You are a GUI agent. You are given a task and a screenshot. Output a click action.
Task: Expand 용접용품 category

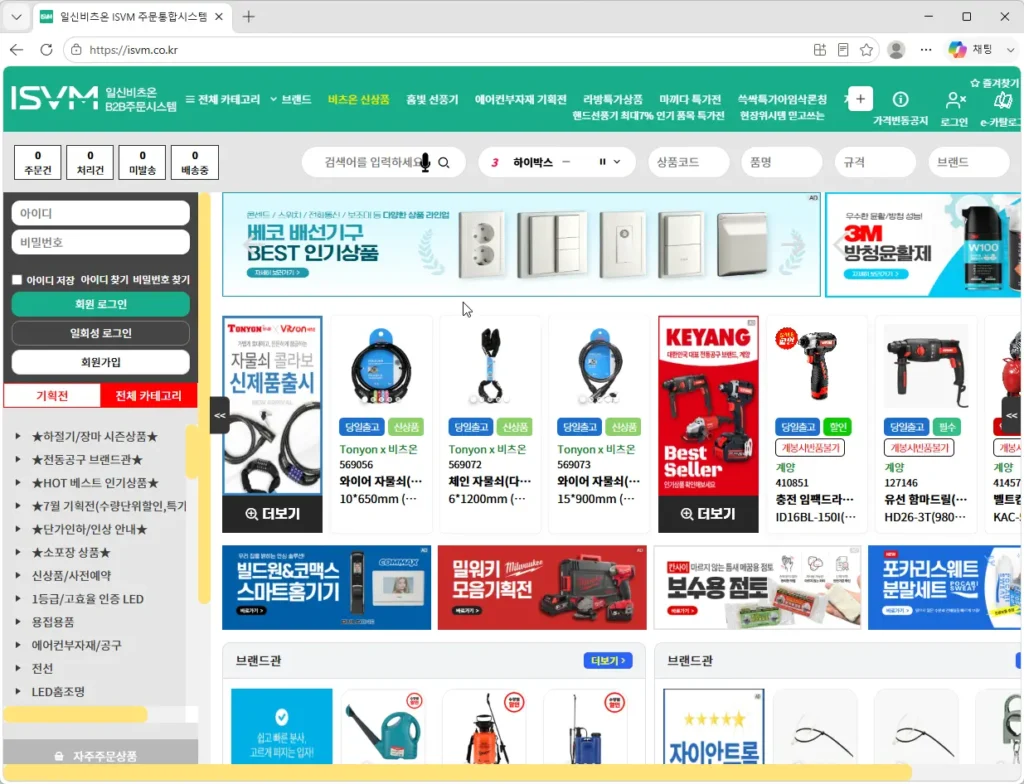pos(18,622)
